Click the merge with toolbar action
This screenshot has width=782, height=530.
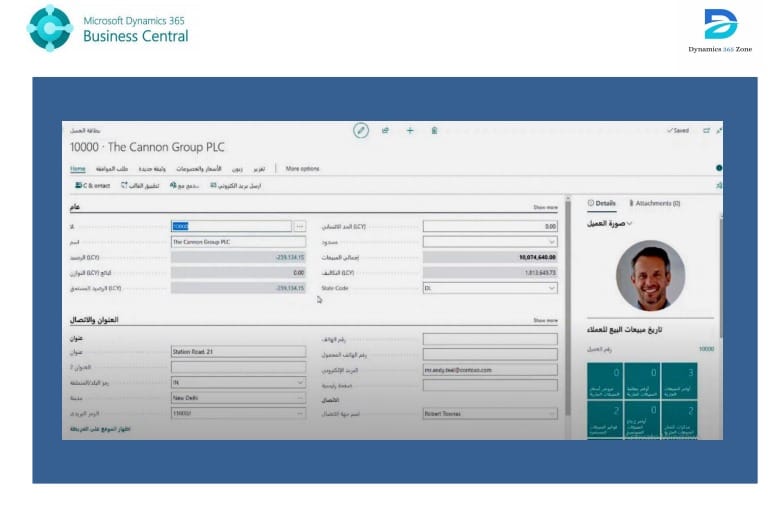pos(184,185)
